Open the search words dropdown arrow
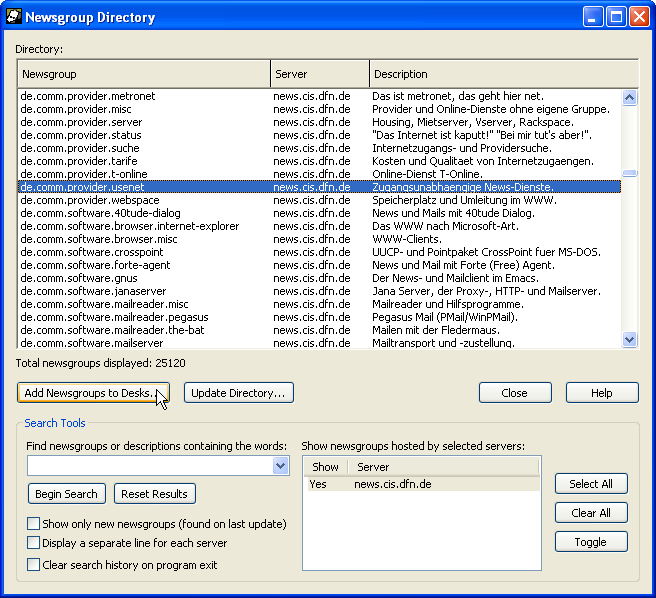656x598 pixels. [x=281, y=466]
